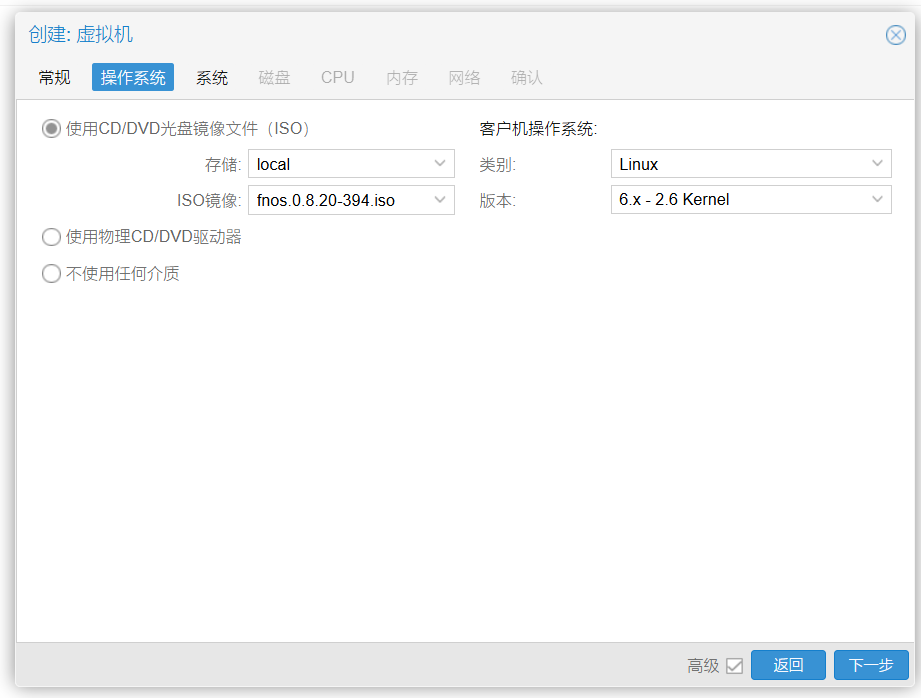
Task: Expand the 类别 Linux dropdown arrow
Action: pyautogui.click(x=877, y=163)
